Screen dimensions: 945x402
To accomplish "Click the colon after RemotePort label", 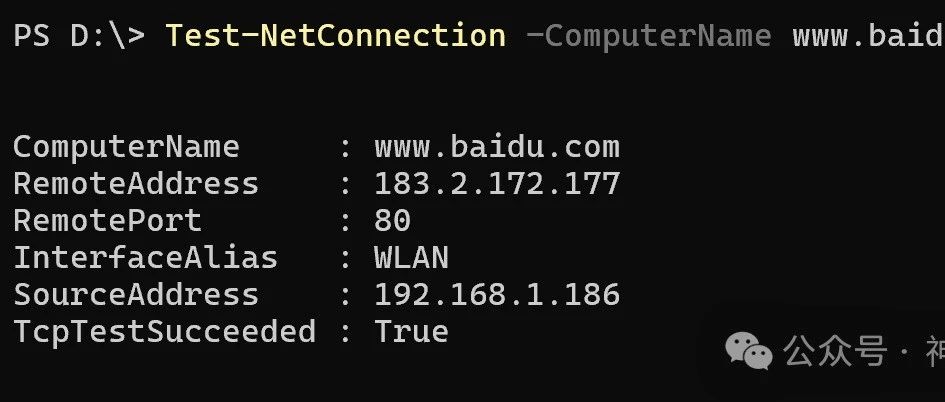I will pos(345,222).
